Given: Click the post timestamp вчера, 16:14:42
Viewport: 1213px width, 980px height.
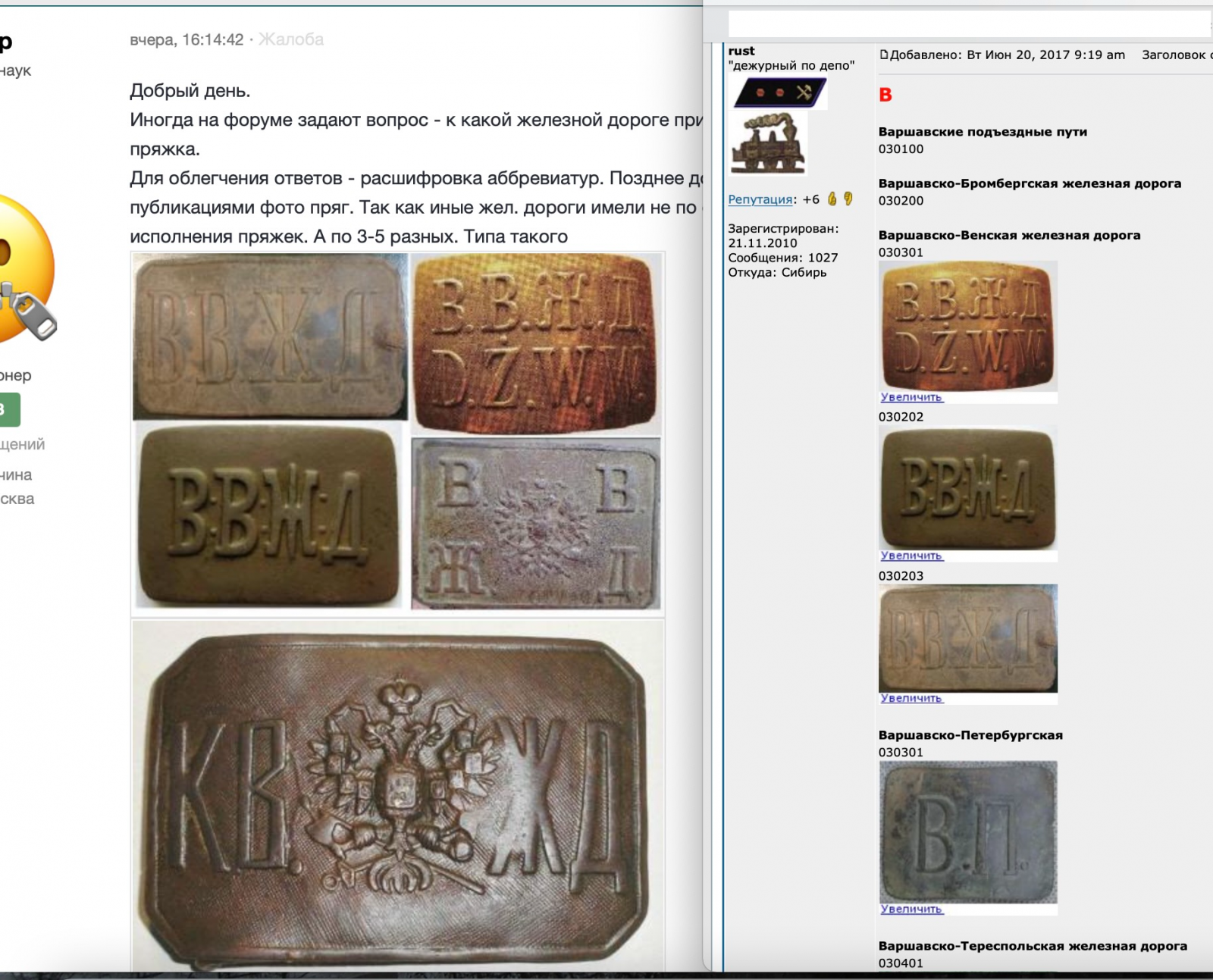Looking at the screenshot, I should point(186,39).
